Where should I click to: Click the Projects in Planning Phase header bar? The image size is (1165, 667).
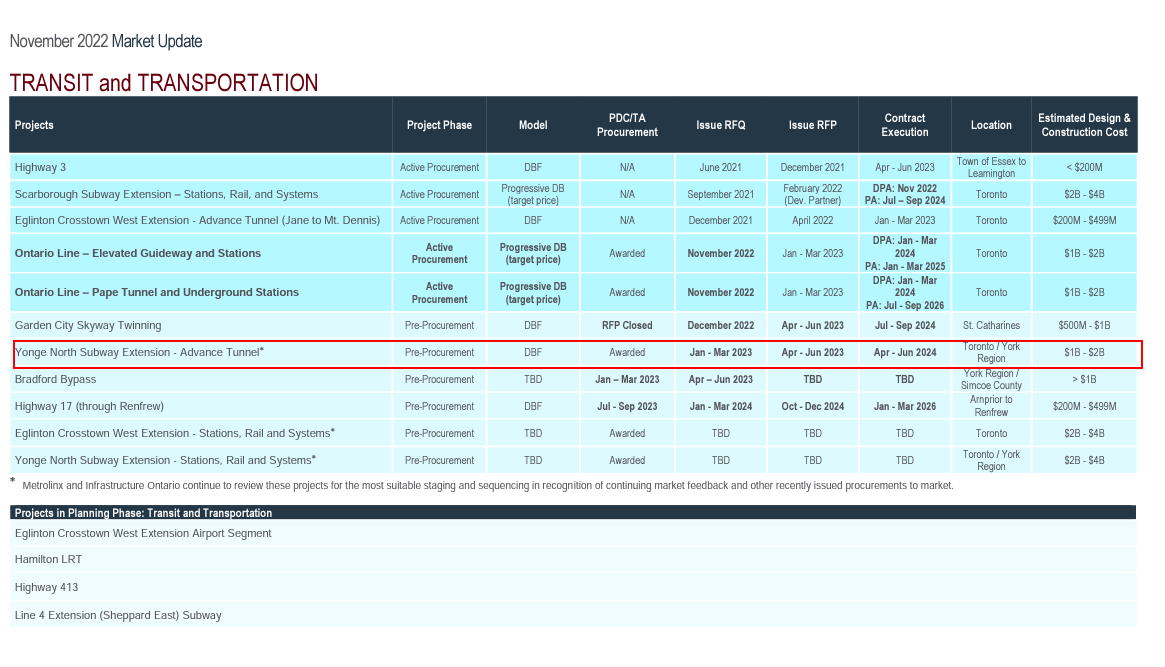tap(573, 513)
